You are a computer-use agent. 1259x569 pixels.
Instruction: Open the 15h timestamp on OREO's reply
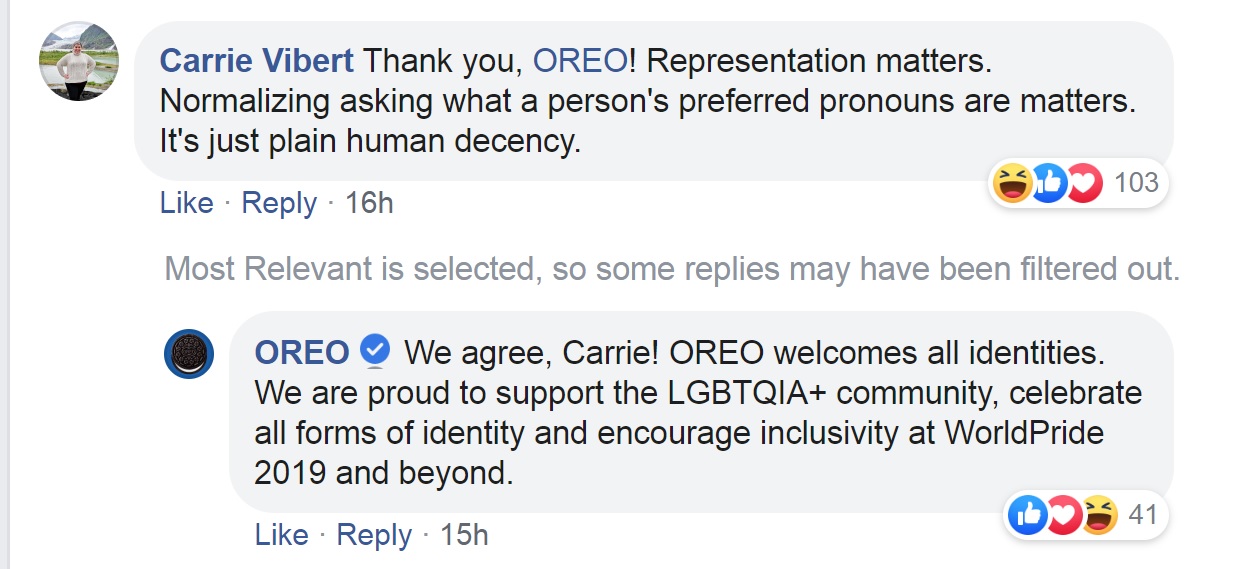click(464, 535)
